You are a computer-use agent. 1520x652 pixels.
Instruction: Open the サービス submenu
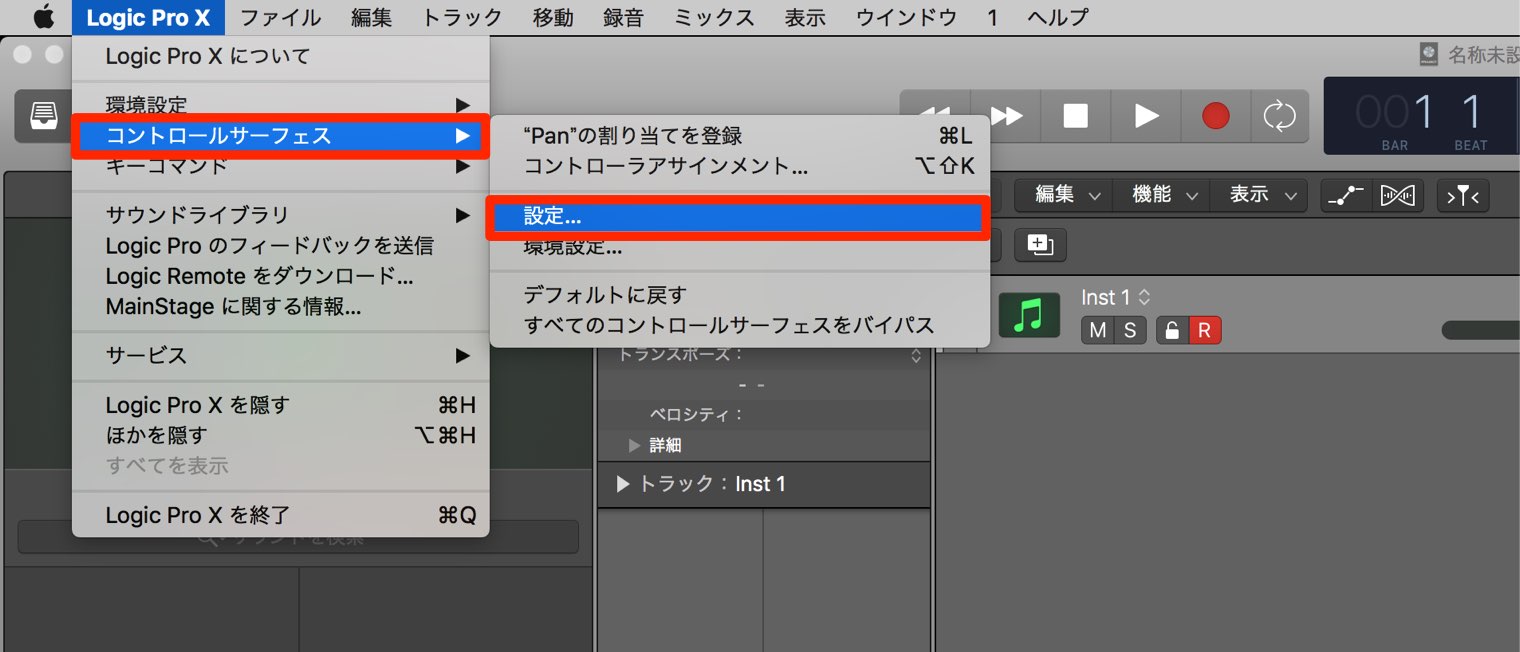pyautogui.click(x=281, y=355)
